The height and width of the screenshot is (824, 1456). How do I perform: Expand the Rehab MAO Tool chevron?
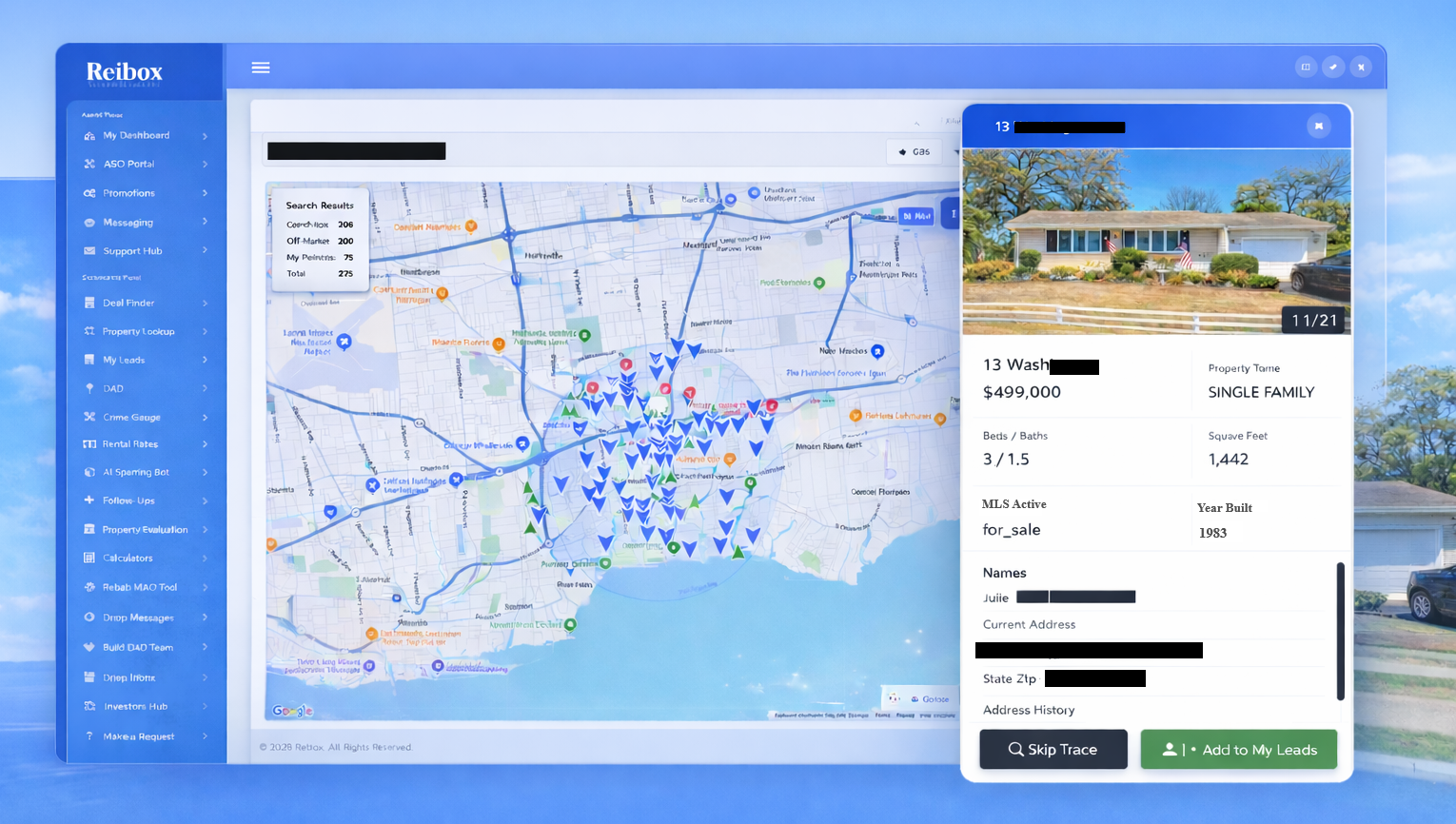205,588
